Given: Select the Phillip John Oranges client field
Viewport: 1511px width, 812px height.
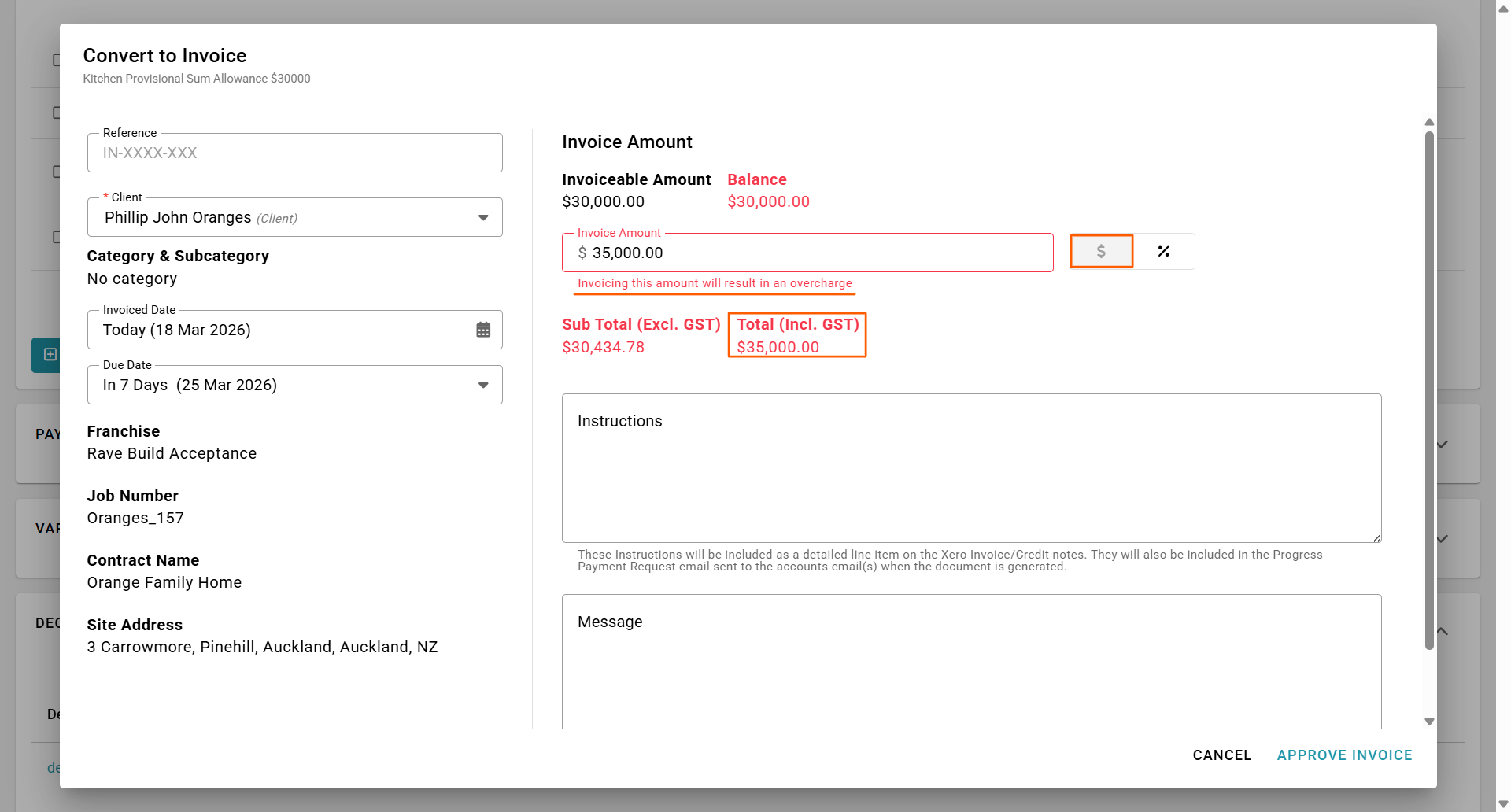Looking at the screenshot, I should (x=283, y=218).
